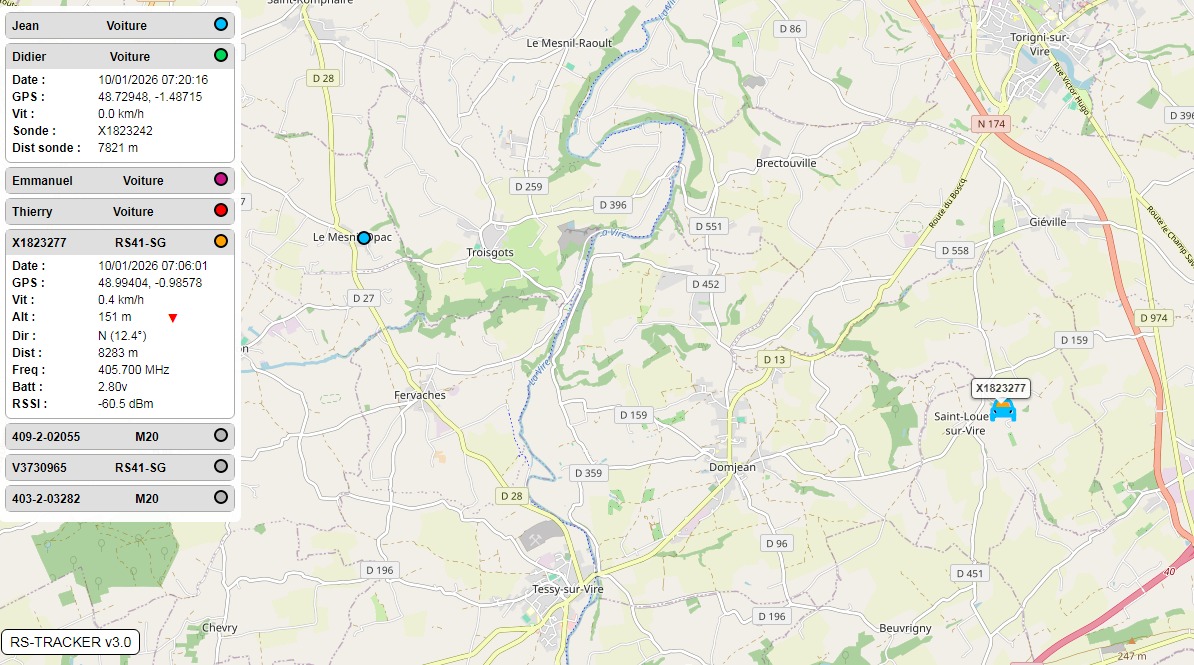This screenshot has width=1194, height=665.
Task: Click Thierry's red status dot
Action: [221, 211]
